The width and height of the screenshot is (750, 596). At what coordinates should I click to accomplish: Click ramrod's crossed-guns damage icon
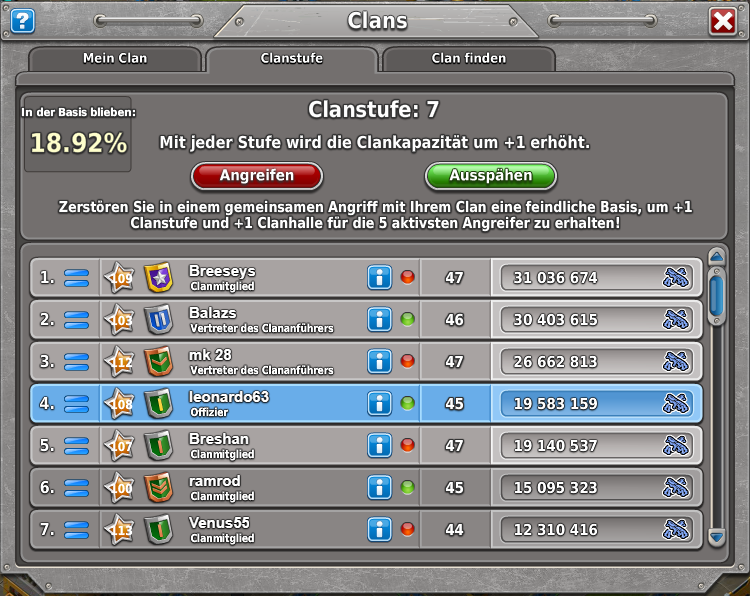(676, 487)
